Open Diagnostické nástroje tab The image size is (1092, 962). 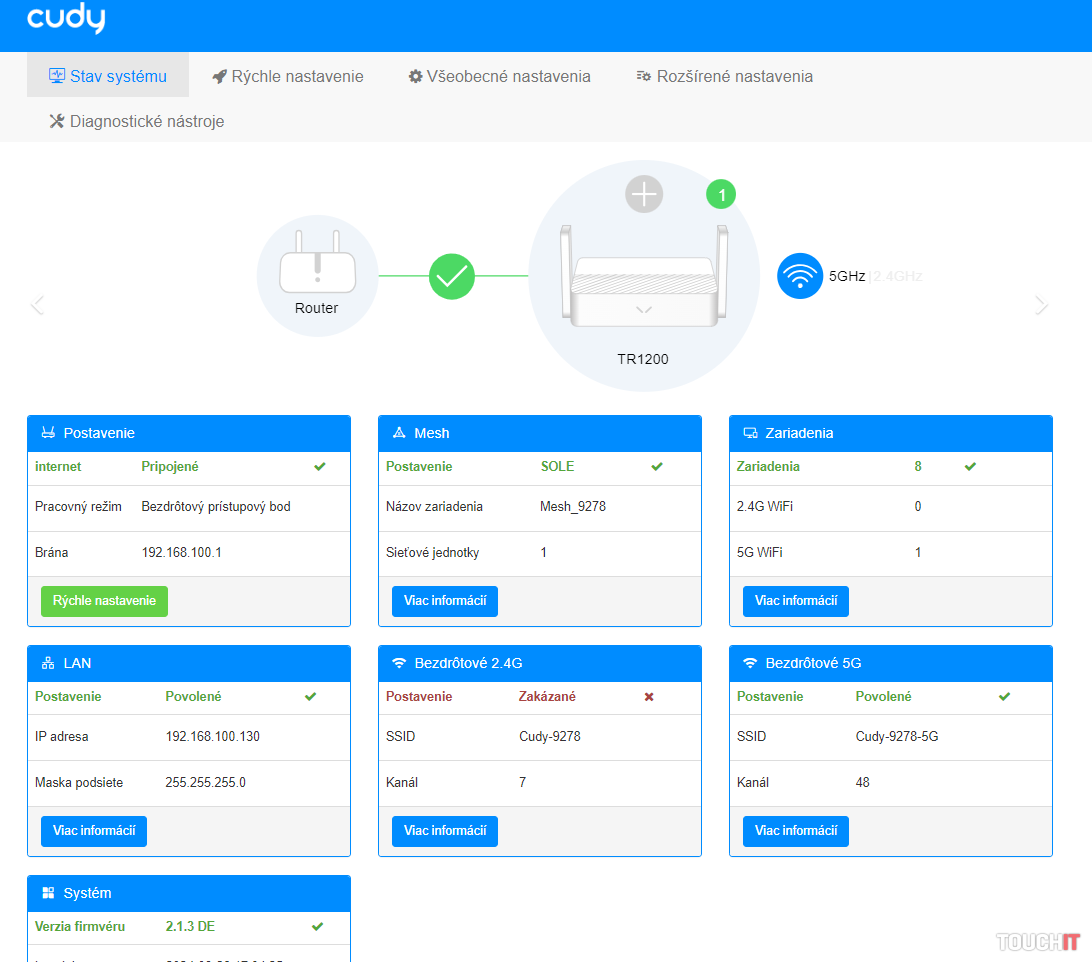click(137, 121)
